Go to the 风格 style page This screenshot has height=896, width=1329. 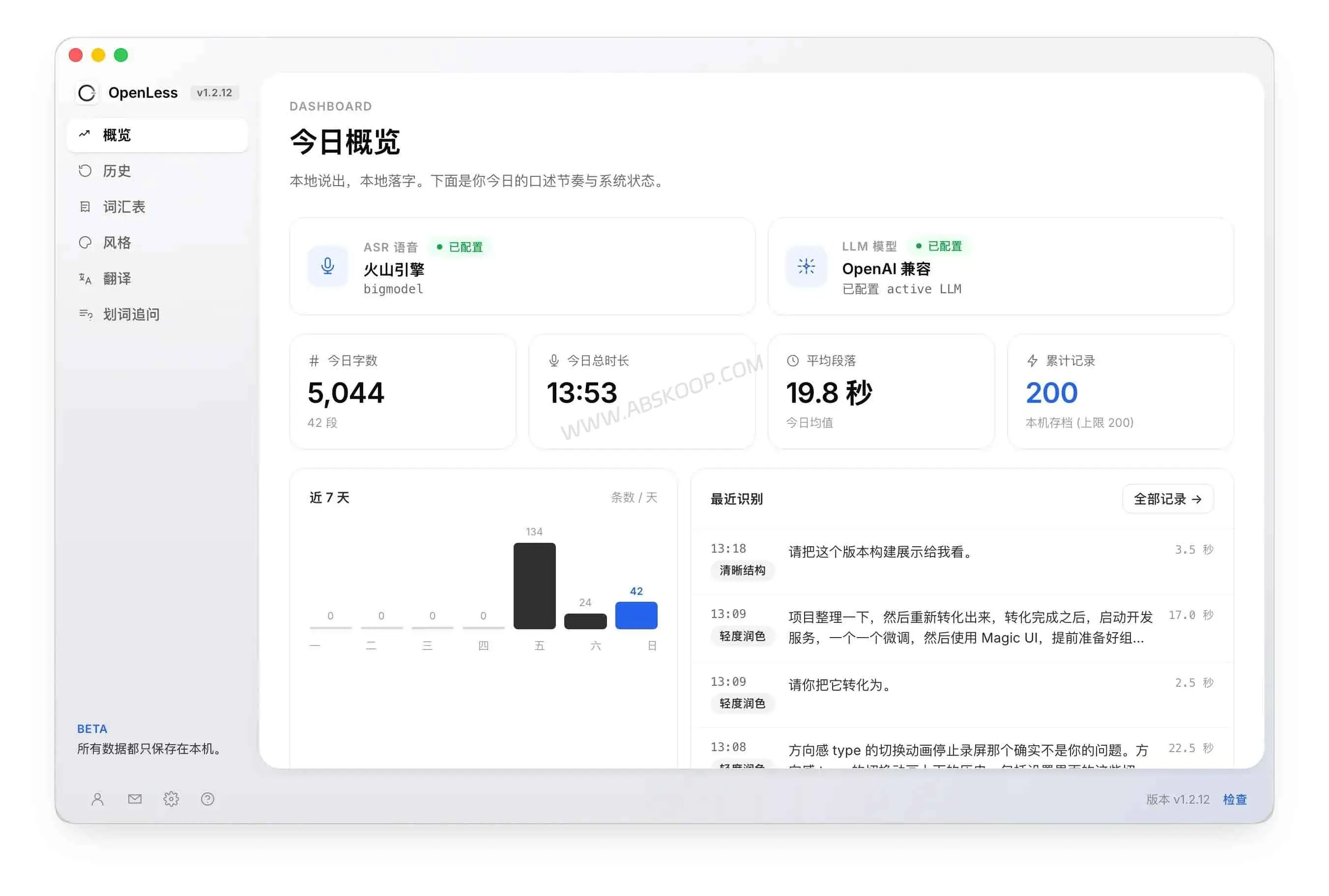tap(157, 243)
